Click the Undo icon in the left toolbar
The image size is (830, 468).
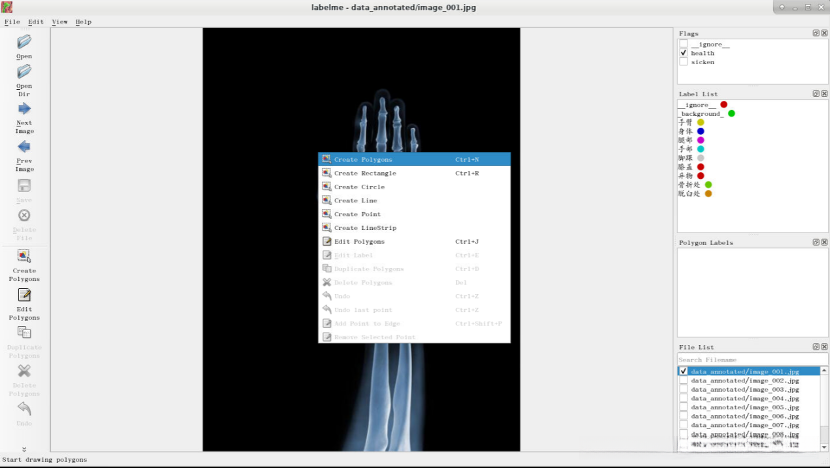pos(24,408)
